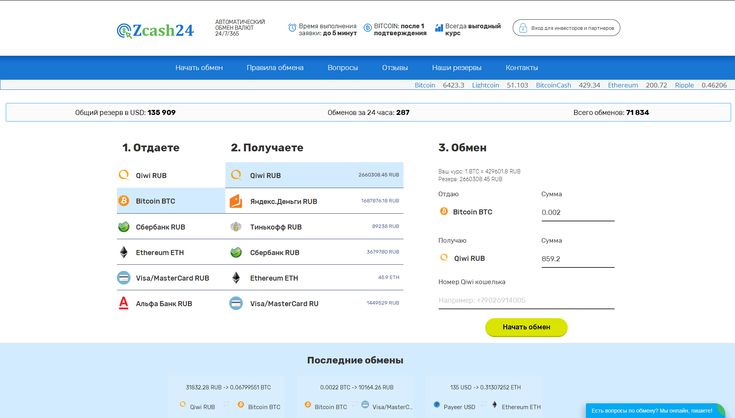The image size is (735, 418).
Task: Open the online support chat widget
Action: pyautogui.click(x=651, y=410)
